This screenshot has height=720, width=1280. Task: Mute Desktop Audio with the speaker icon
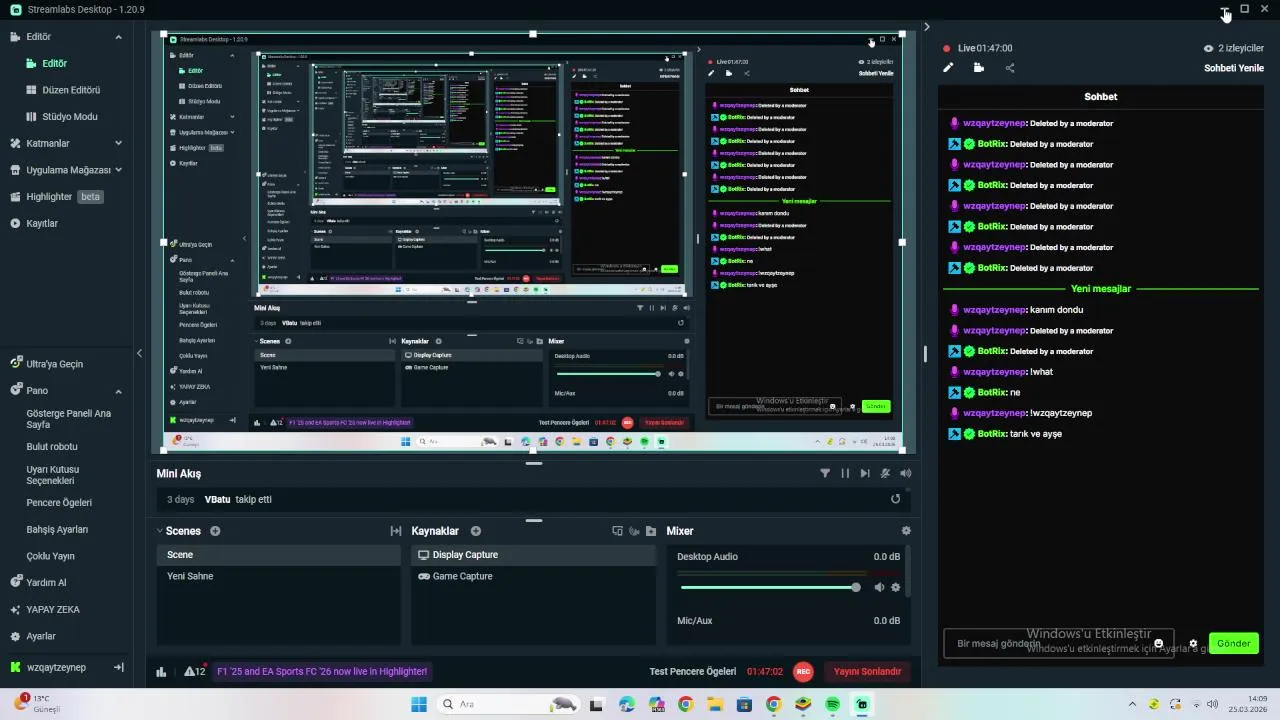[x=879, y=587]
